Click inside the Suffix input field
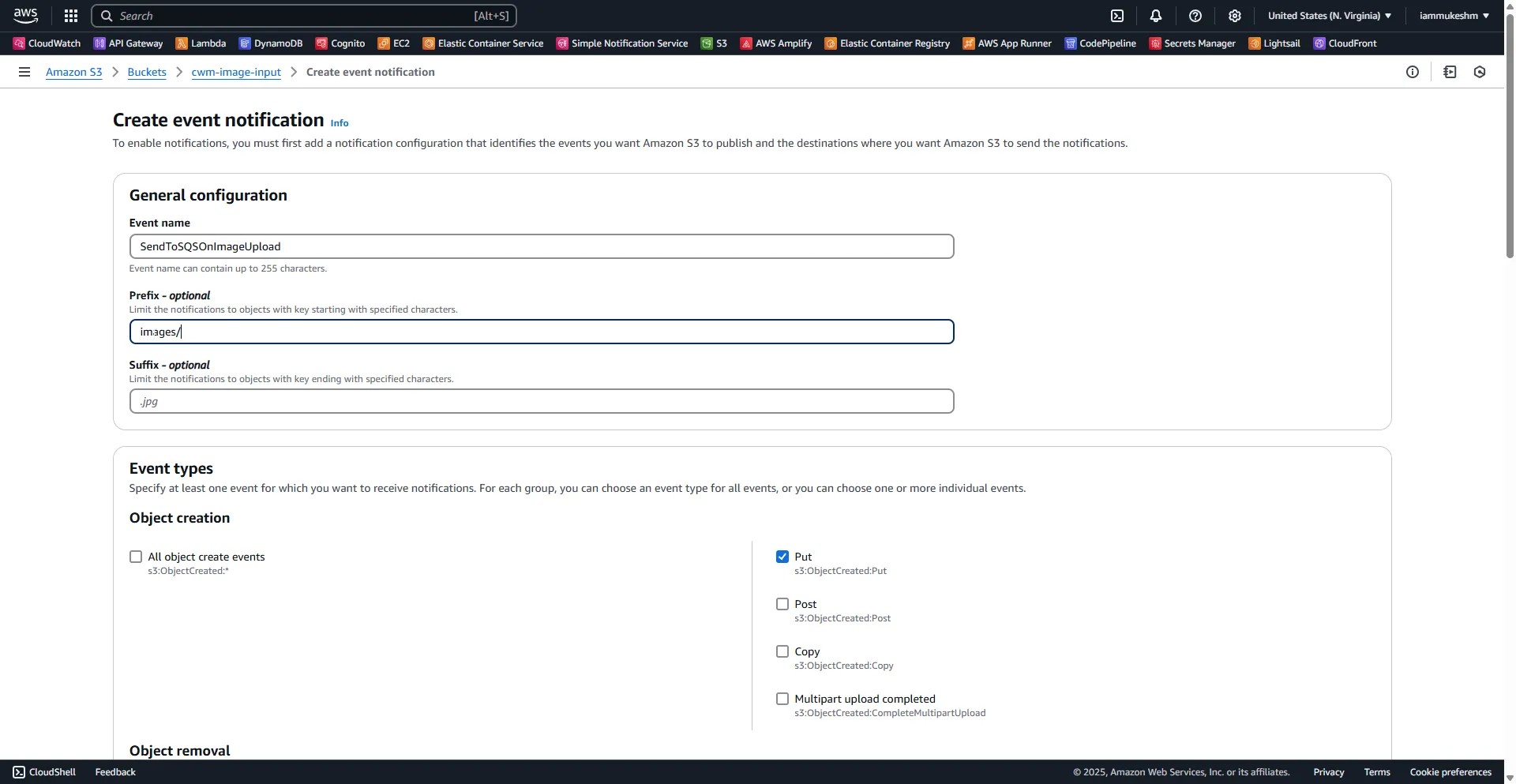The height and width of the screenshot is (784, 1516). click(542, 401)
